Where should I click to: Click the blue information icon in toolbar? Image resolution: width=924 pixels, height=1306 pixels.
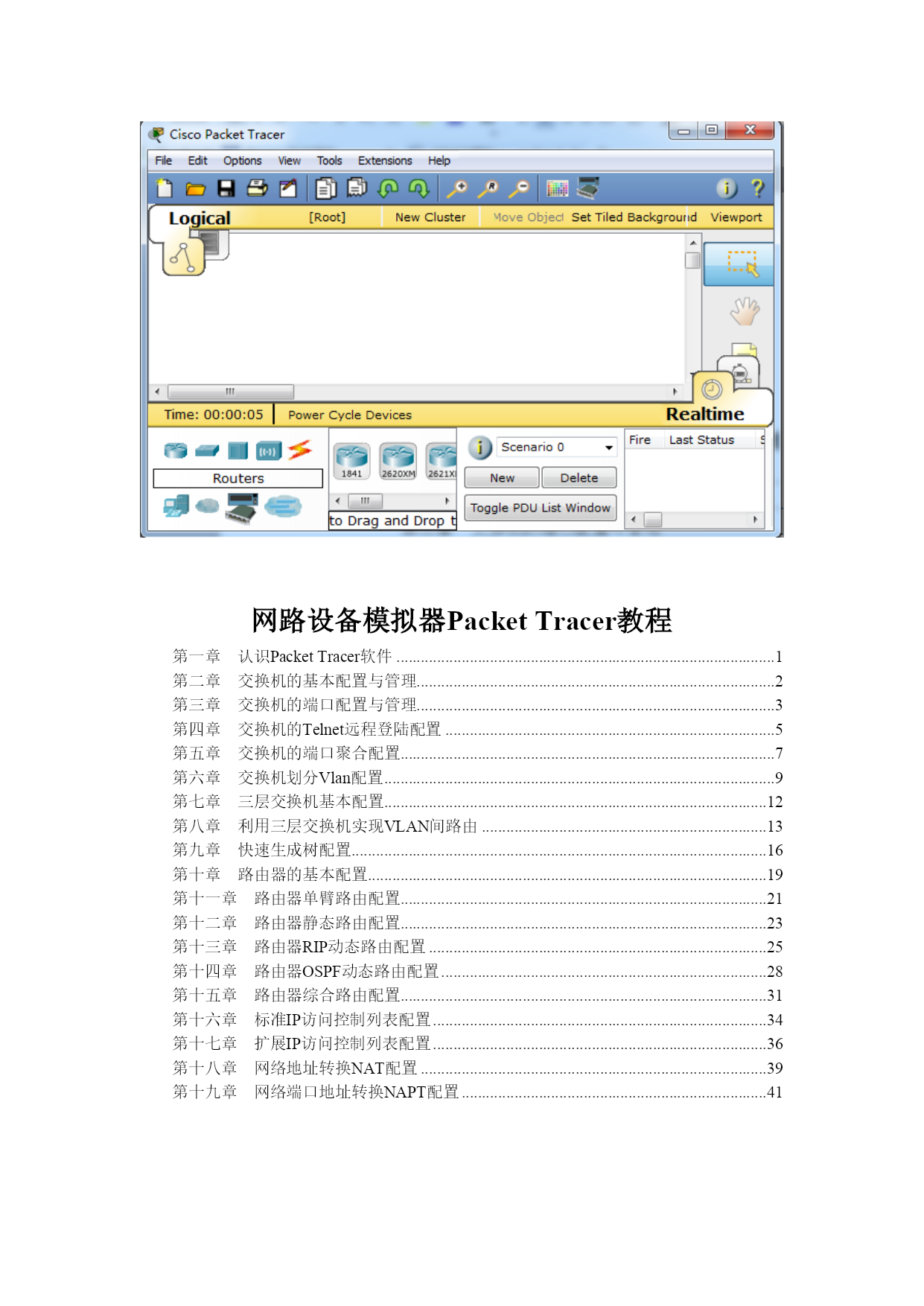click(x=727, y=188)
